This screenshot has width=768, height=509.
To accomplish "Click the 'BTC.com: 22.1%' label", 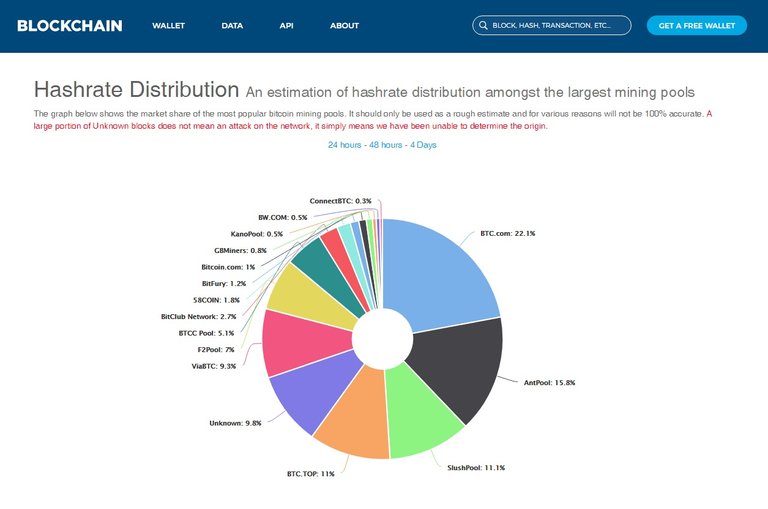I will tap(507, 234).
